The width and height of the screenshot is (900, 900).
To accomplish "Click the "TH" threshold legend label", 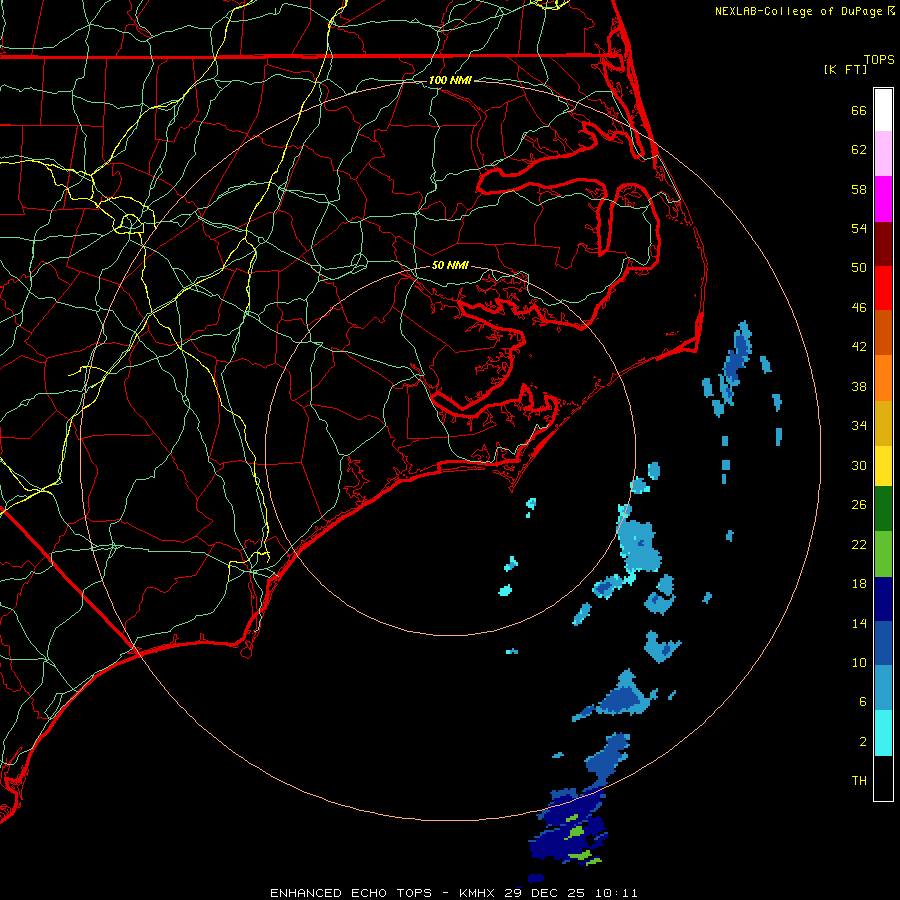I will 859,781.
